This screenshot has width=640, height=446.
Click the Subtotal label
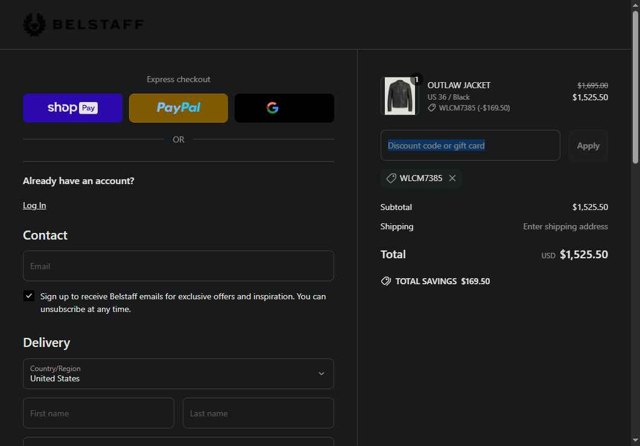click(396, 207)
